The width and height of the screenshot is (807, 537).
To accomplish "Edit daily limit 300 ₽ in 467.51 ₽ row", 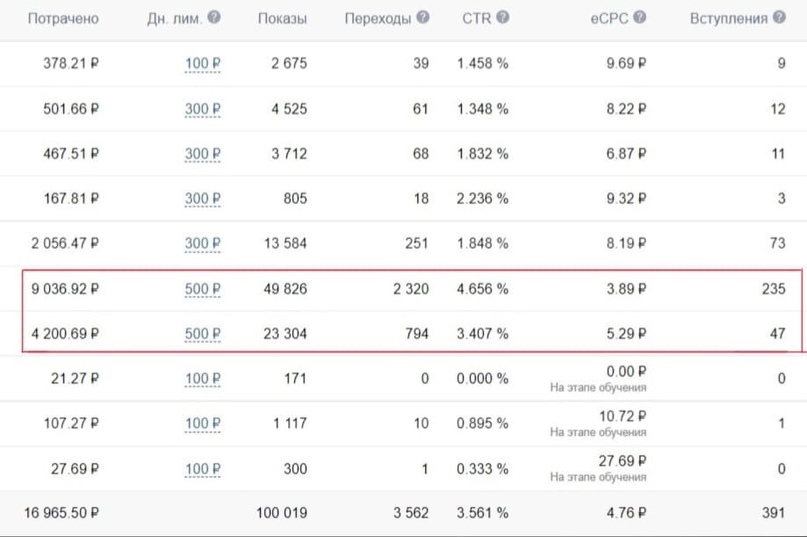I will [203, 154].
